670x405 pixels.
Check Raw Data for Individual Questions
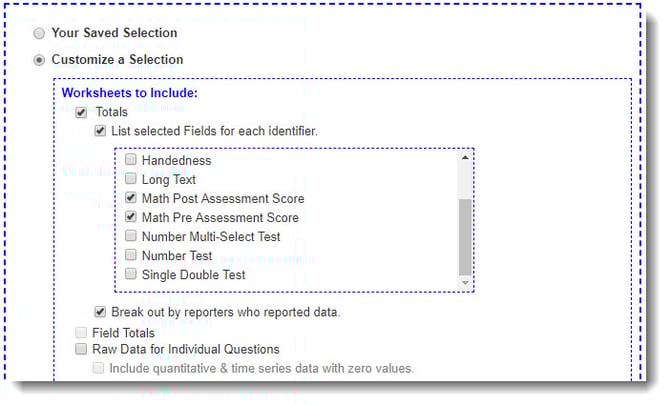(x=81, y=350)
